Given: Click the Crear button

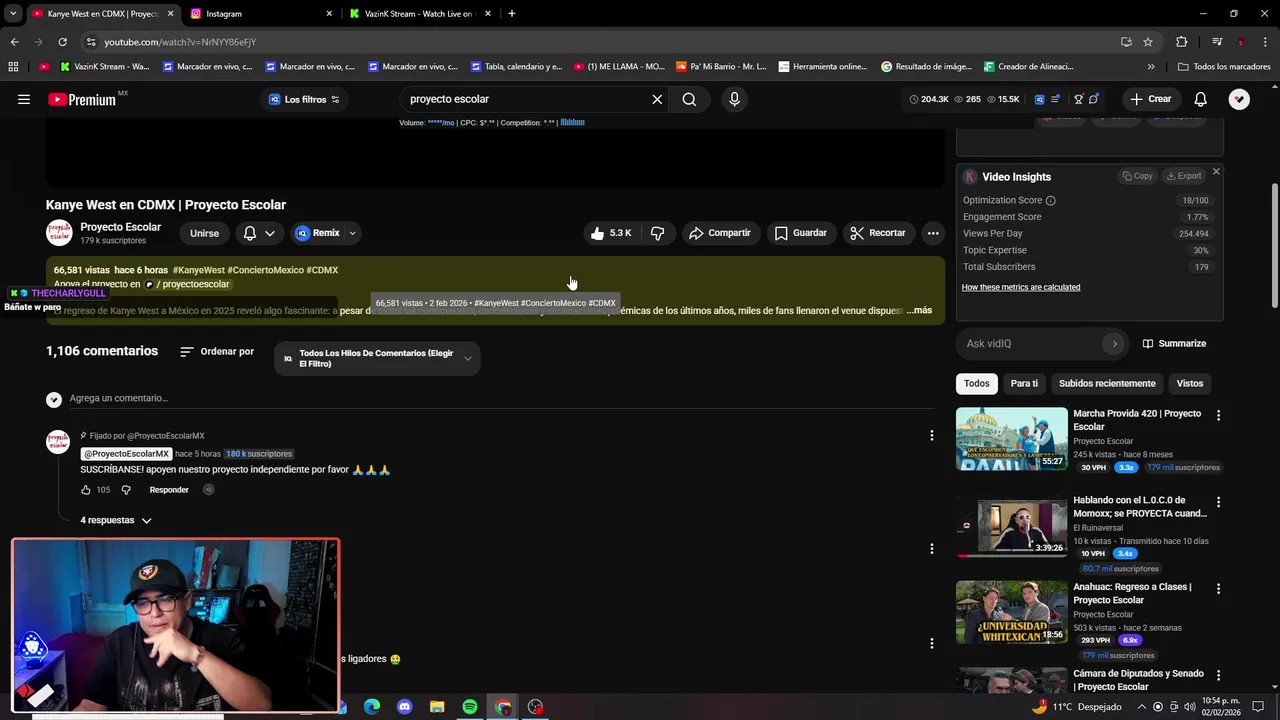Looking at the screenshot, I should click(1150, 99).
